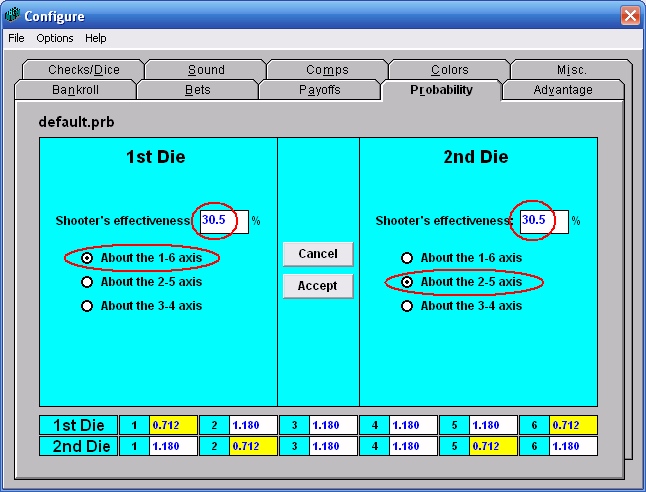Select 2nd Die 'About the 3-4 axis'
This screenshot has width=646, height=492.
(x=407, y=306)
